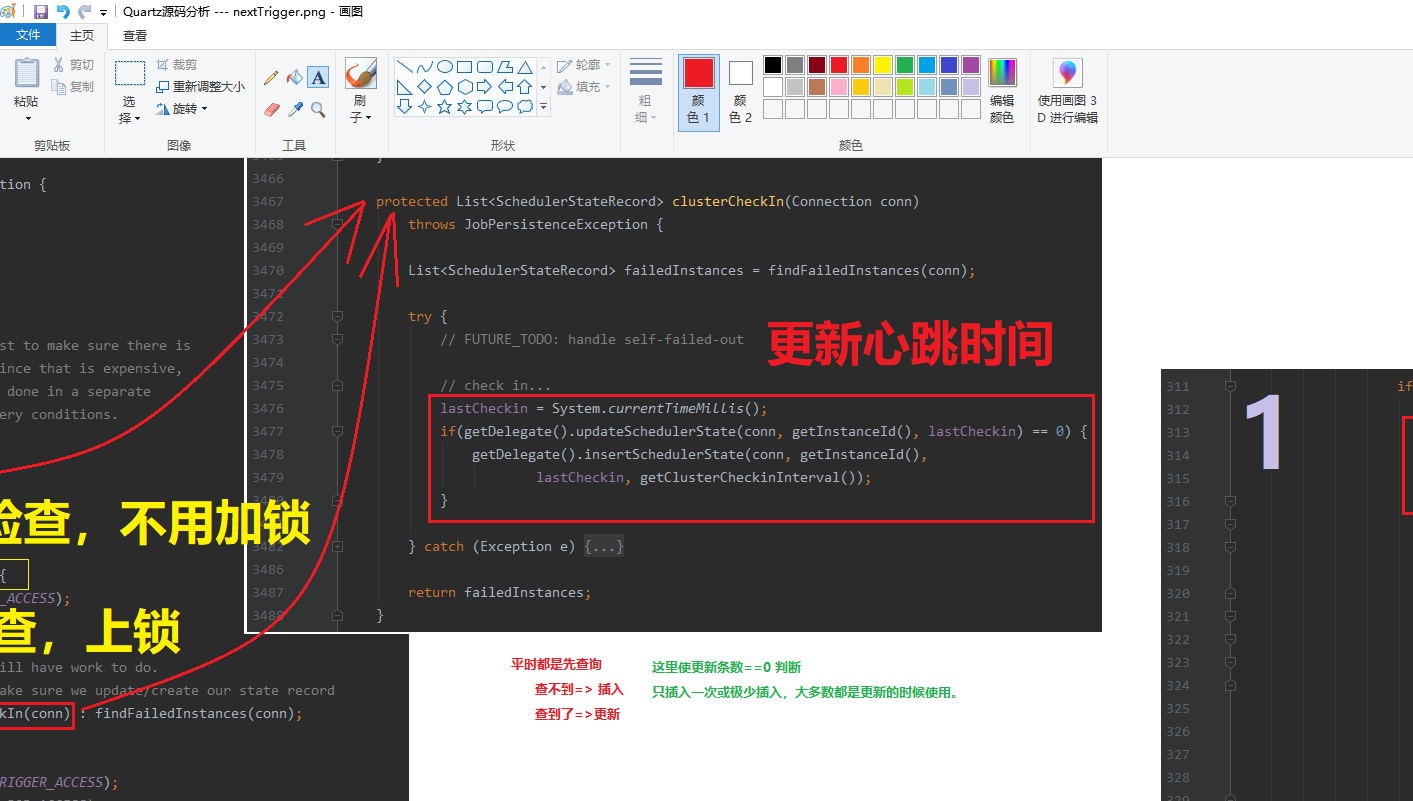The width and height of the screenshot is (1413, 801).
Task: Open the 旋转 (Rotate) dropdown
Action: tap(182, 109)
